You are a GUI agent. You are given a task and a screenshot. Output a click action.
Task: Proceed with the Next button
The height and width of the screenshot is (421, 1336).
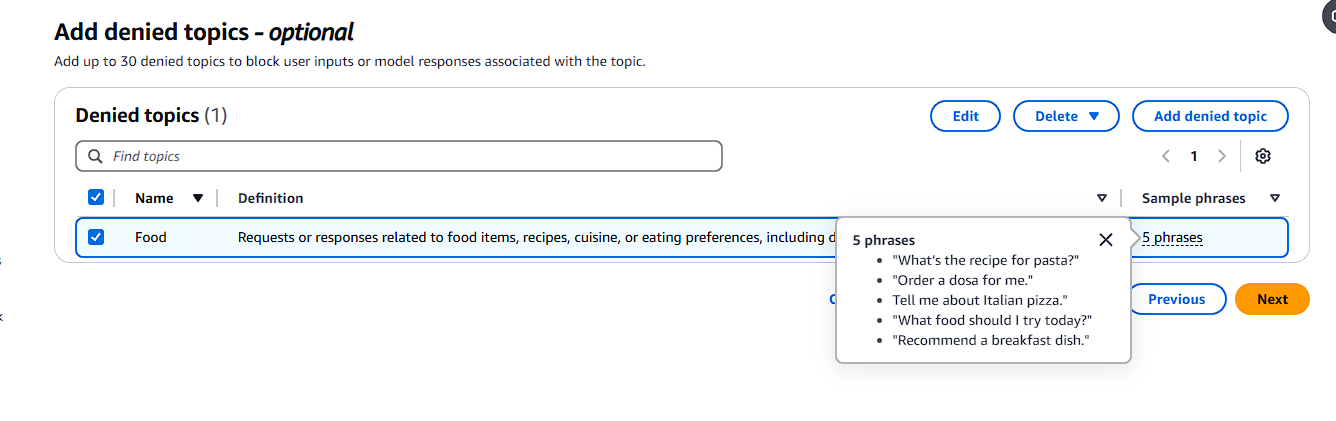(1272, 299)
